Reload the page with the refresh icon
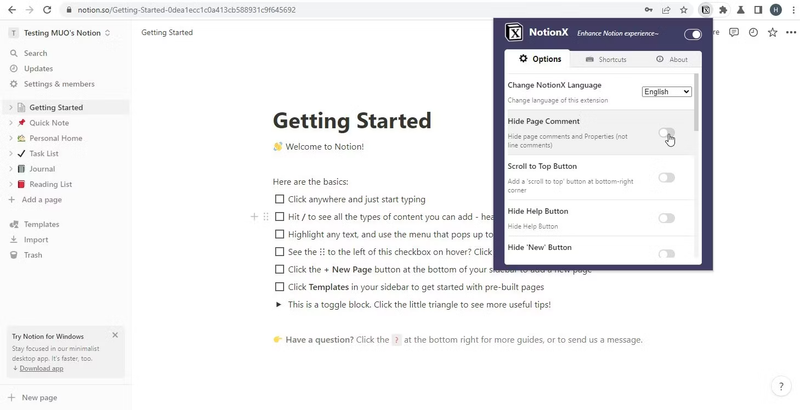This screenshot has width=800, height=410. coord(47,10)
